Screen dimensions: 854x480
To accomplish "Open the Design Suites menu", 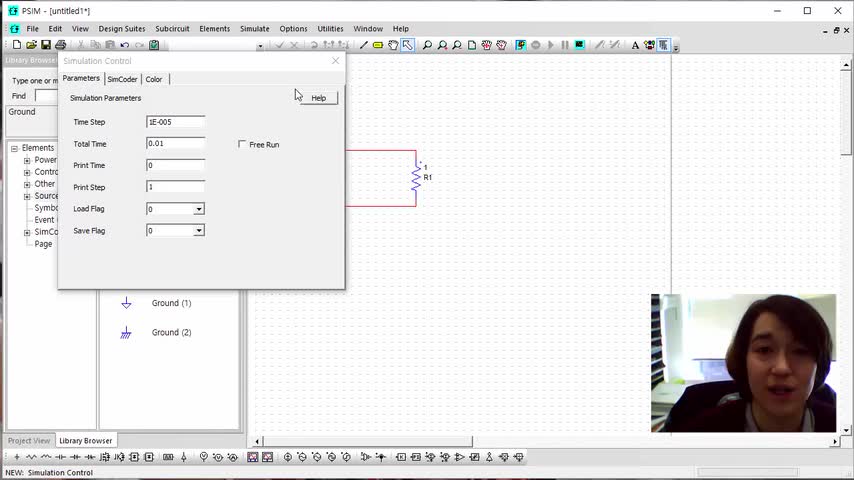I will point(122,29).
